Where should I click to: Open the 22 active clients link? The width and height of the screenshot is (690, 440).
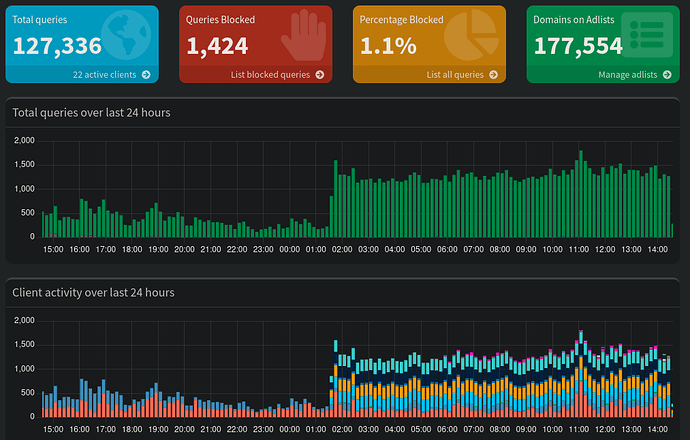click(104, 75)
